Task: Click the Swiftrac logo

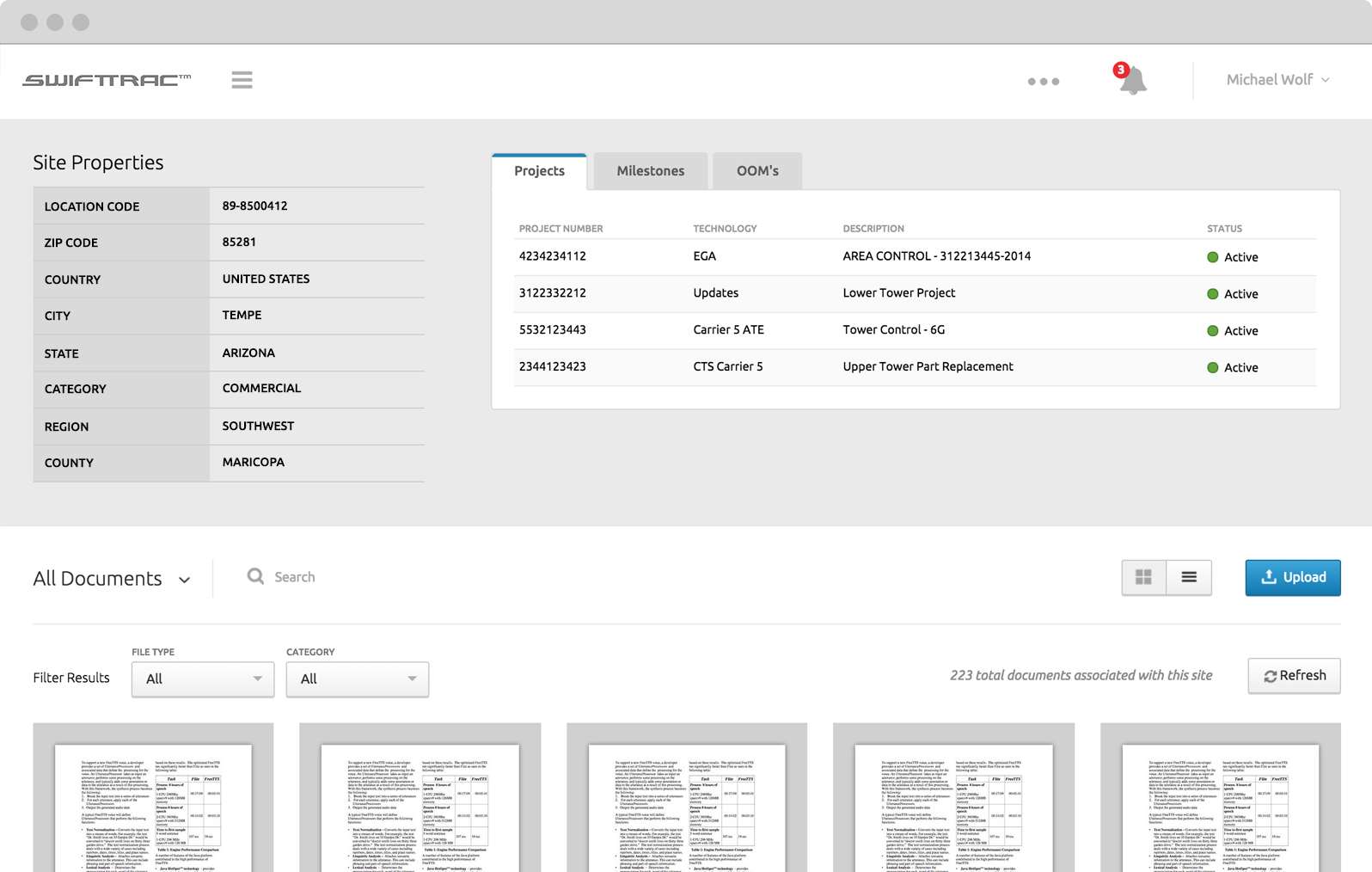Action: [x=107, y=80]
